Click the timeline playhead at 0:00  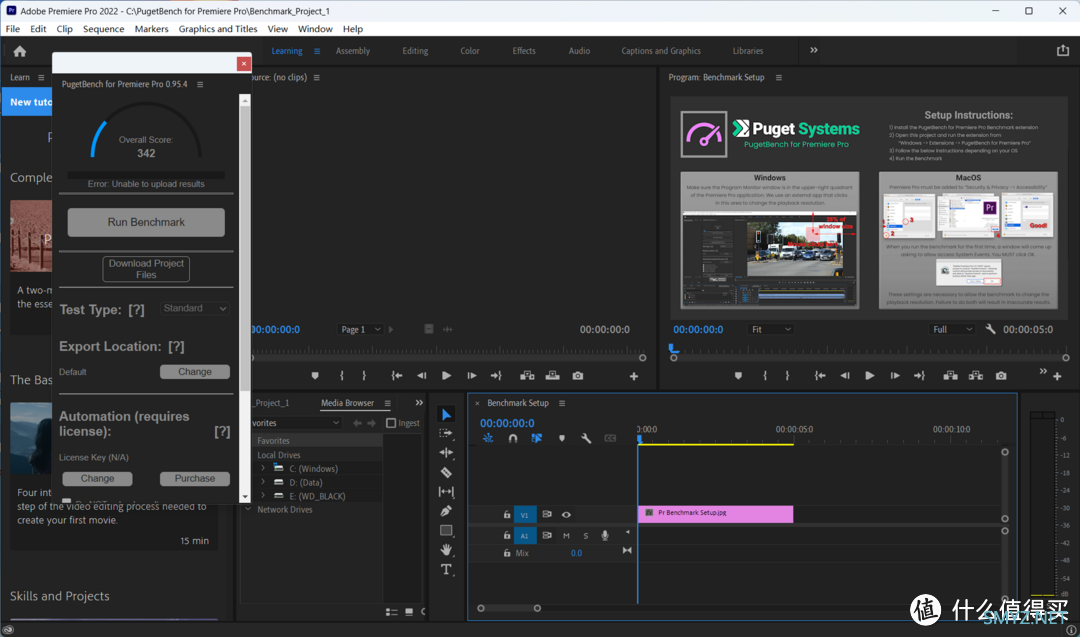click(639, 438)
